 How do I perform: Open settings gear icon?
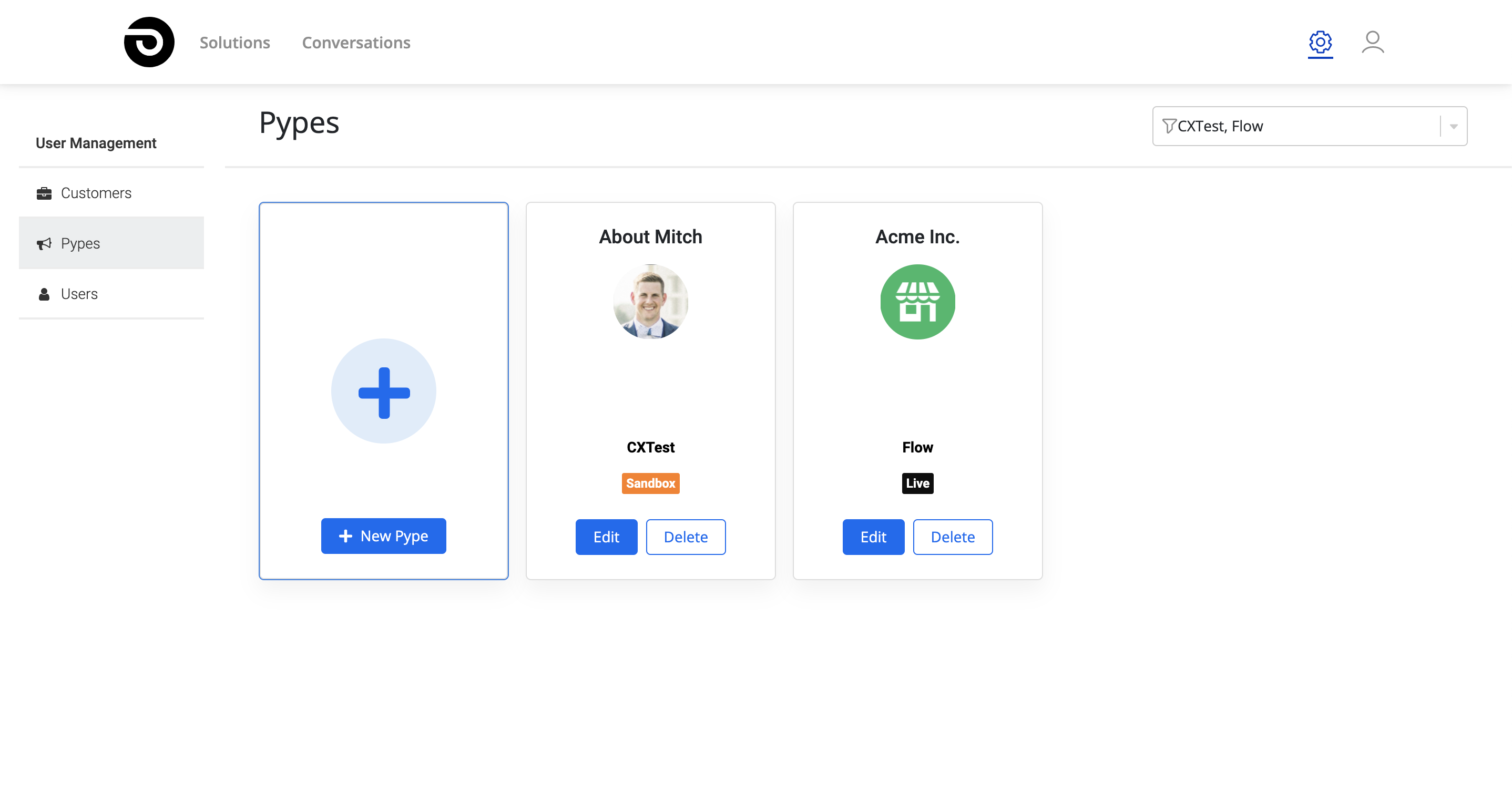pos(1320,42)
